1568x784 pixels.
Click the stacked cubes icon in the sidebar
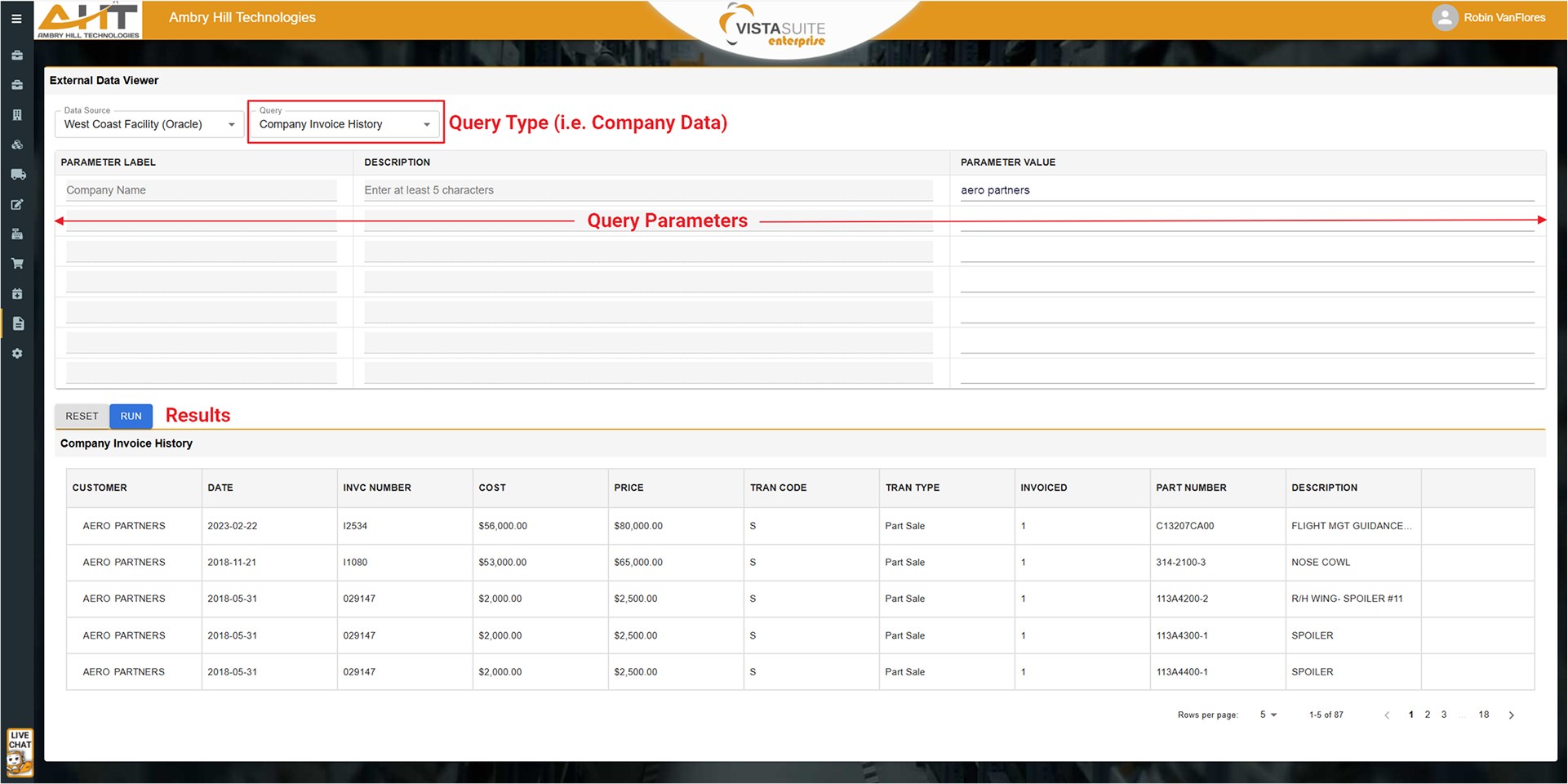click(17, 145)
